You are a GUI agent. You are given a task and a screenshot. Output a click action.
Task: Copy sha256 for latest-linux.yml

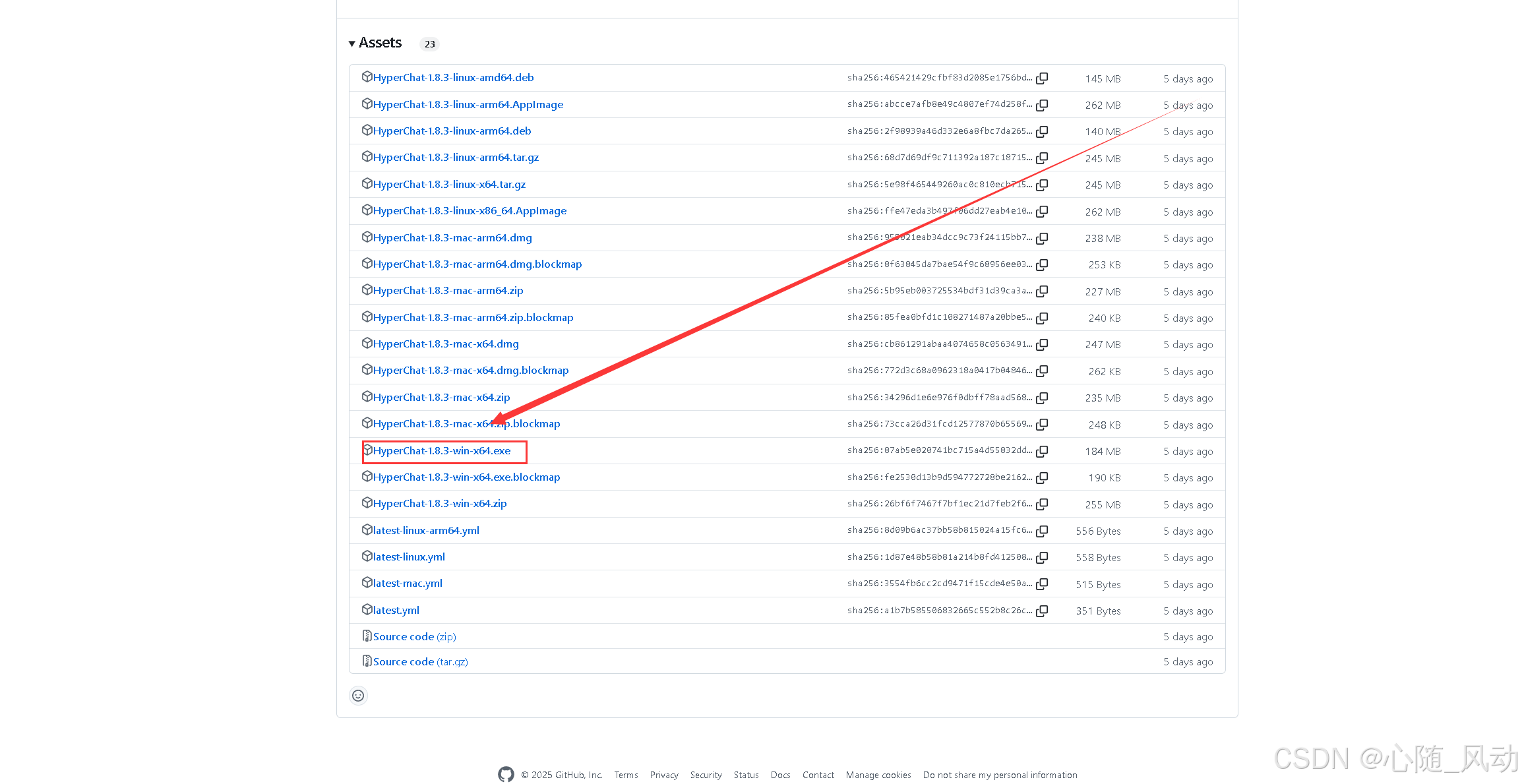point(1042,557)
